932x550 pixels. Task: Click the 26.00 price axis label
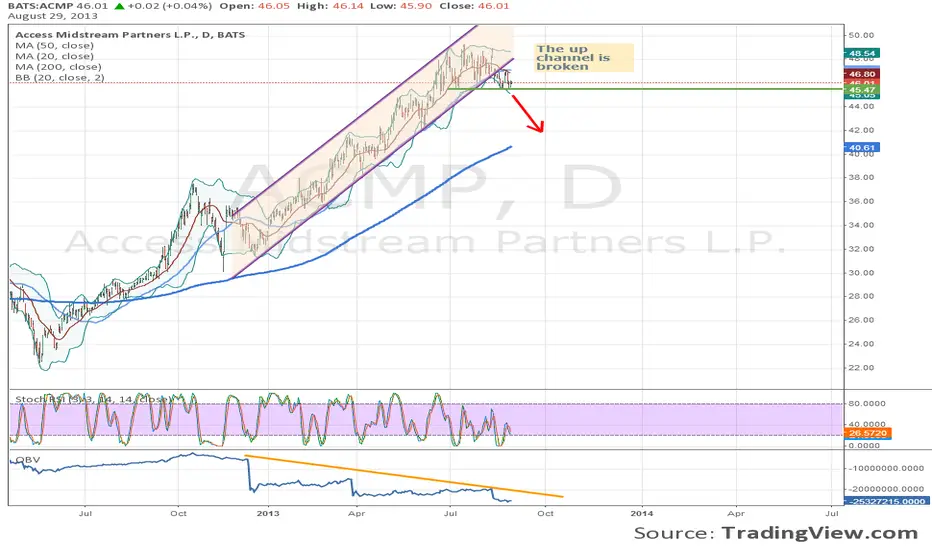pos(861,320)
